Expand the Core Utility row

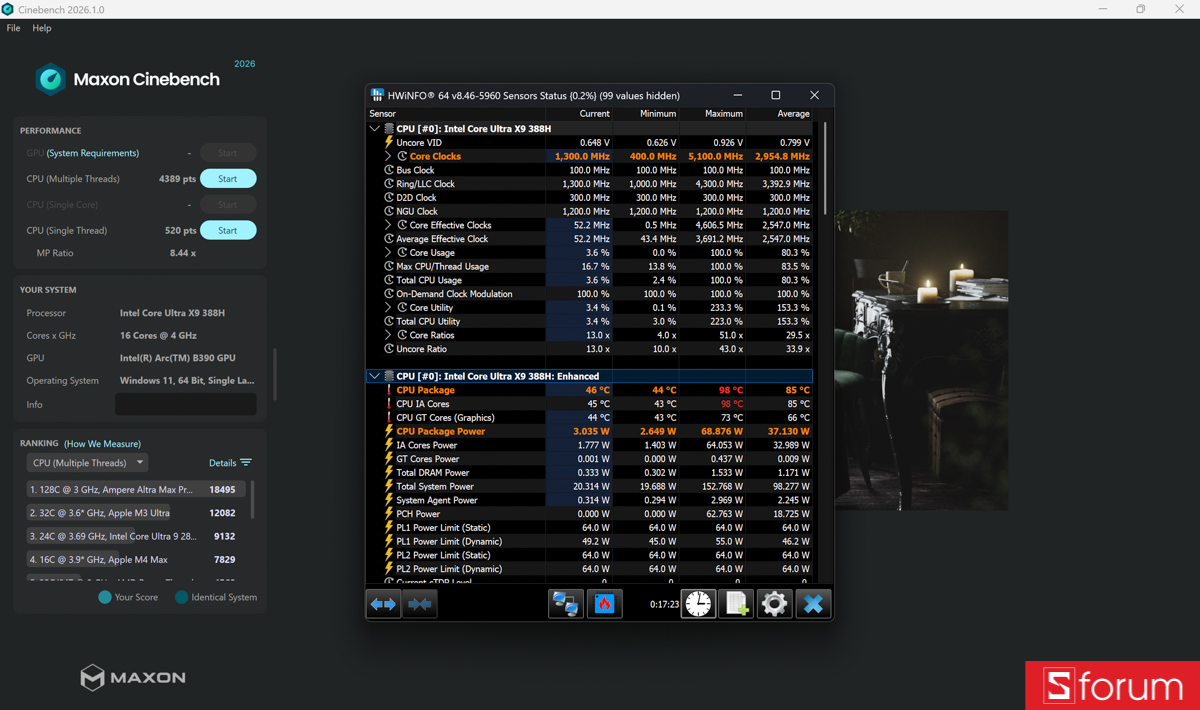coord(388,307)
